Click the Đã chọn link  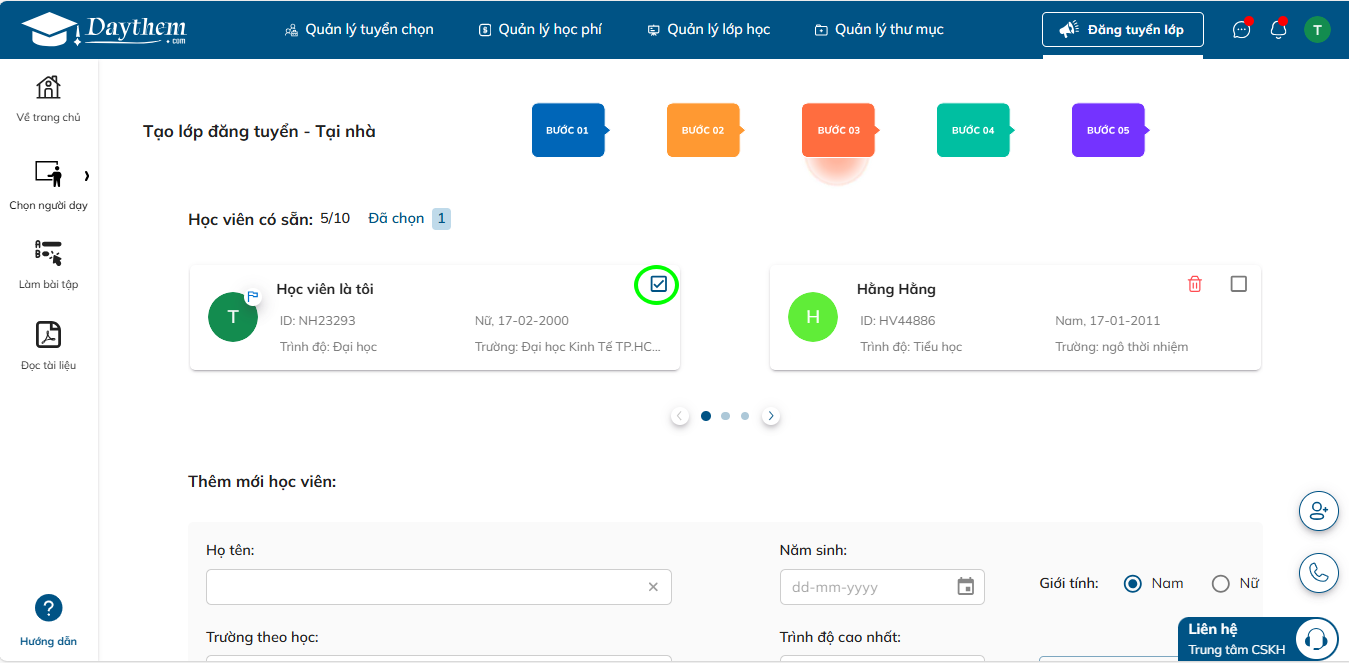(x=396, y=218)
